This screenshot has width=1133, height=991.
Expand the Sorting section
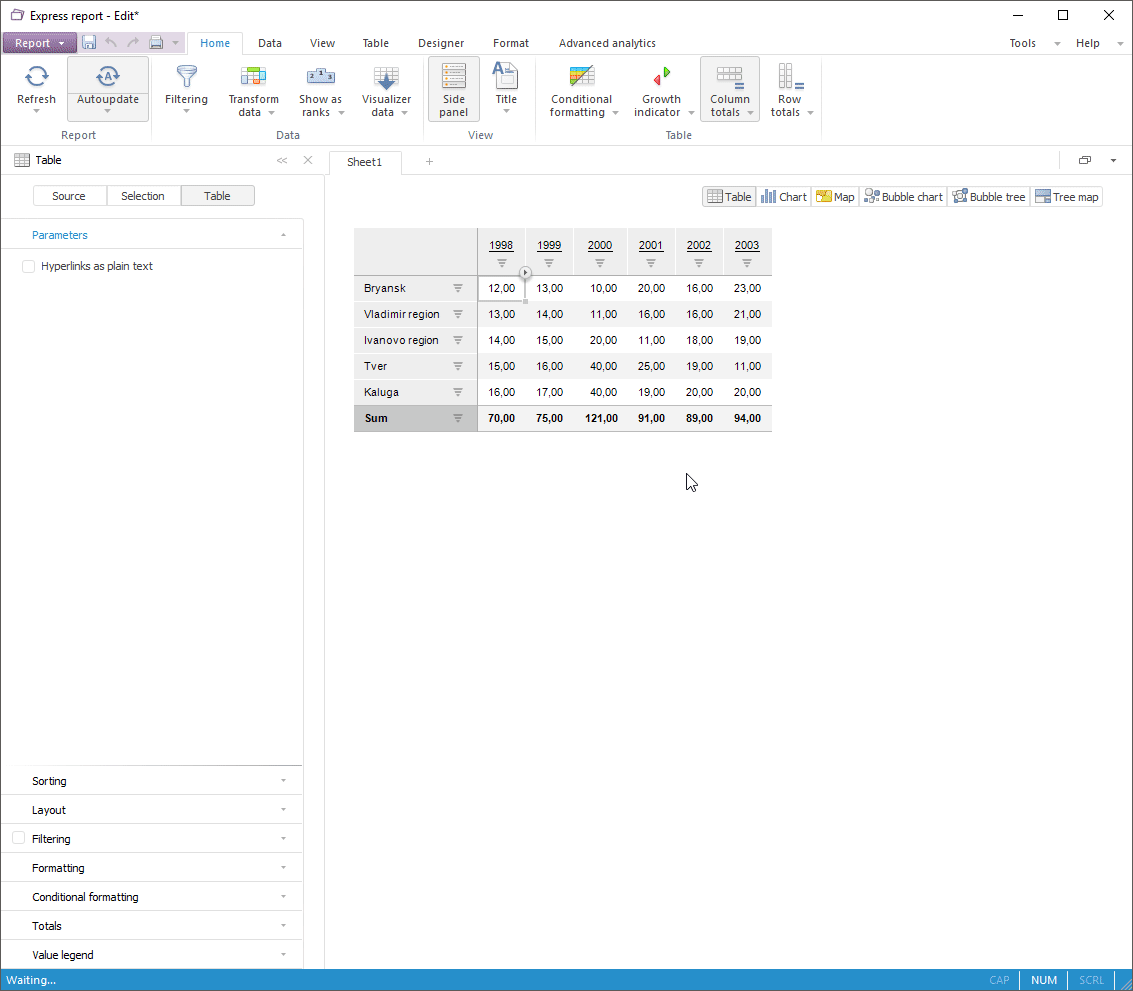click(152, 781)
